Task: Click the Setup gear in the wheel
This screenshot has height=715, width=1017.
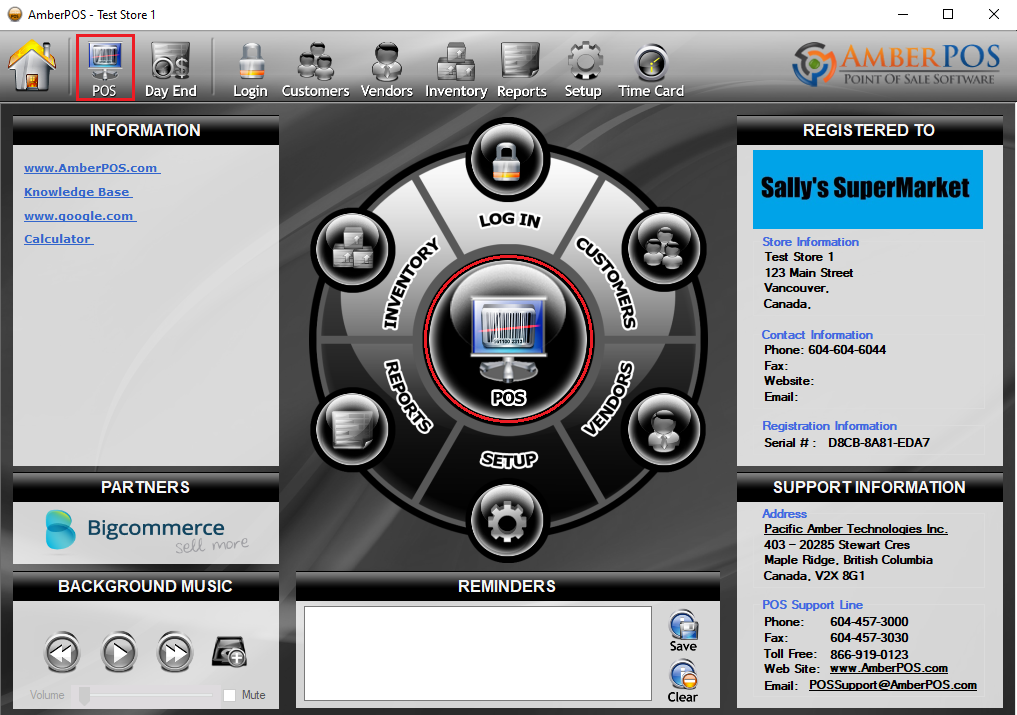Action: click(508, 522)
